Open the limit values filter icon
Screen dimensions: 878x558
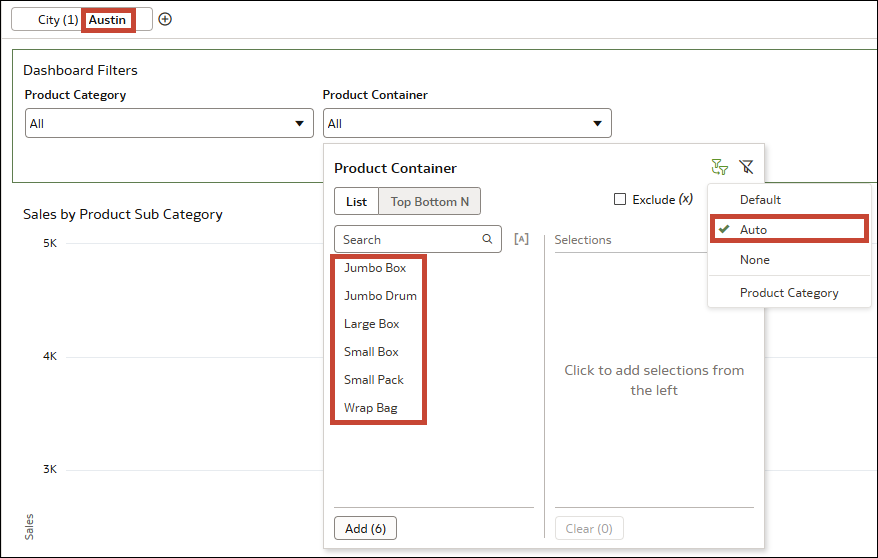coord(718,168)
